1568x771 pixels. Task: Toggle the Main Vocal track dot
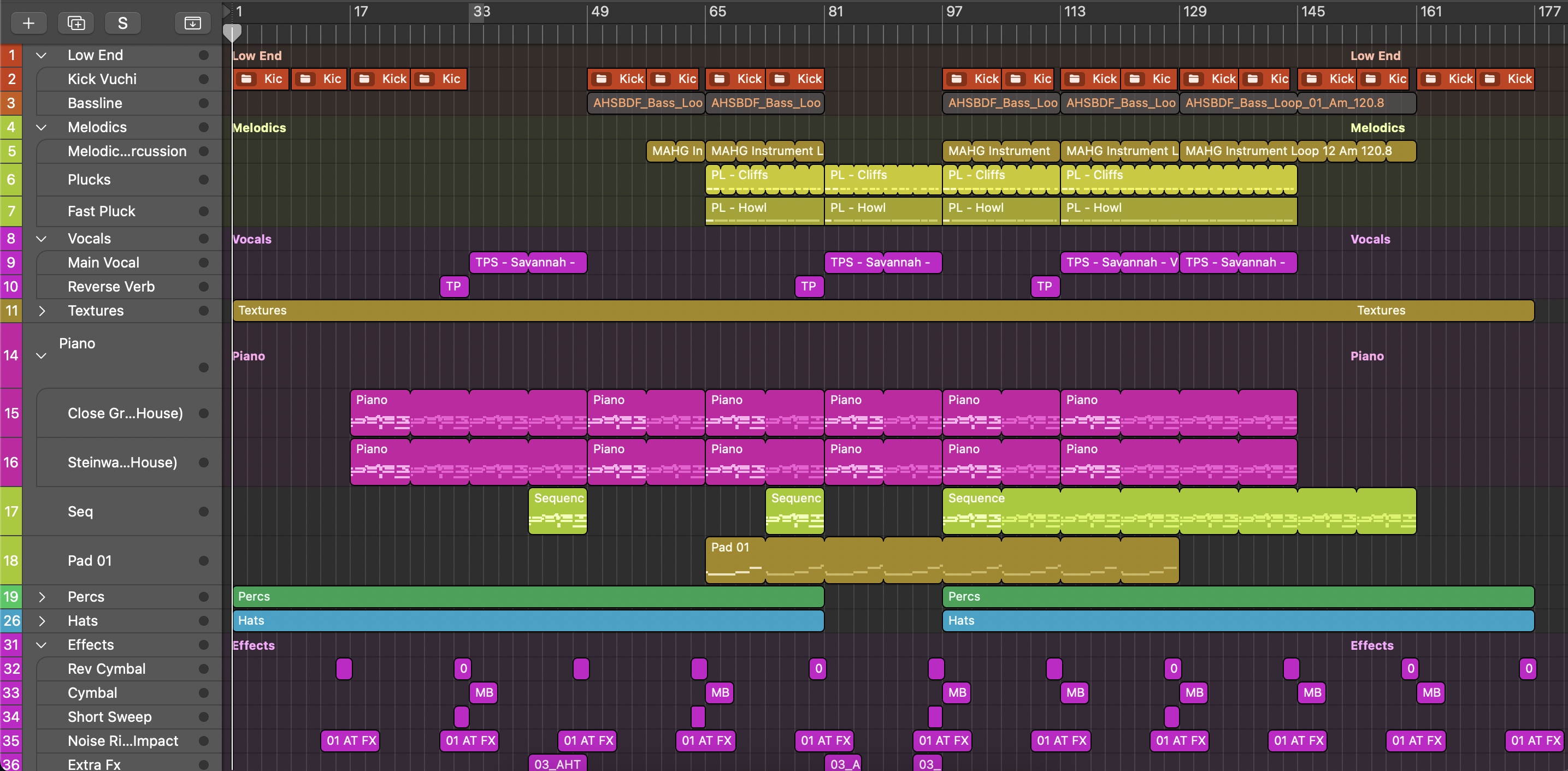click(204, 263)
